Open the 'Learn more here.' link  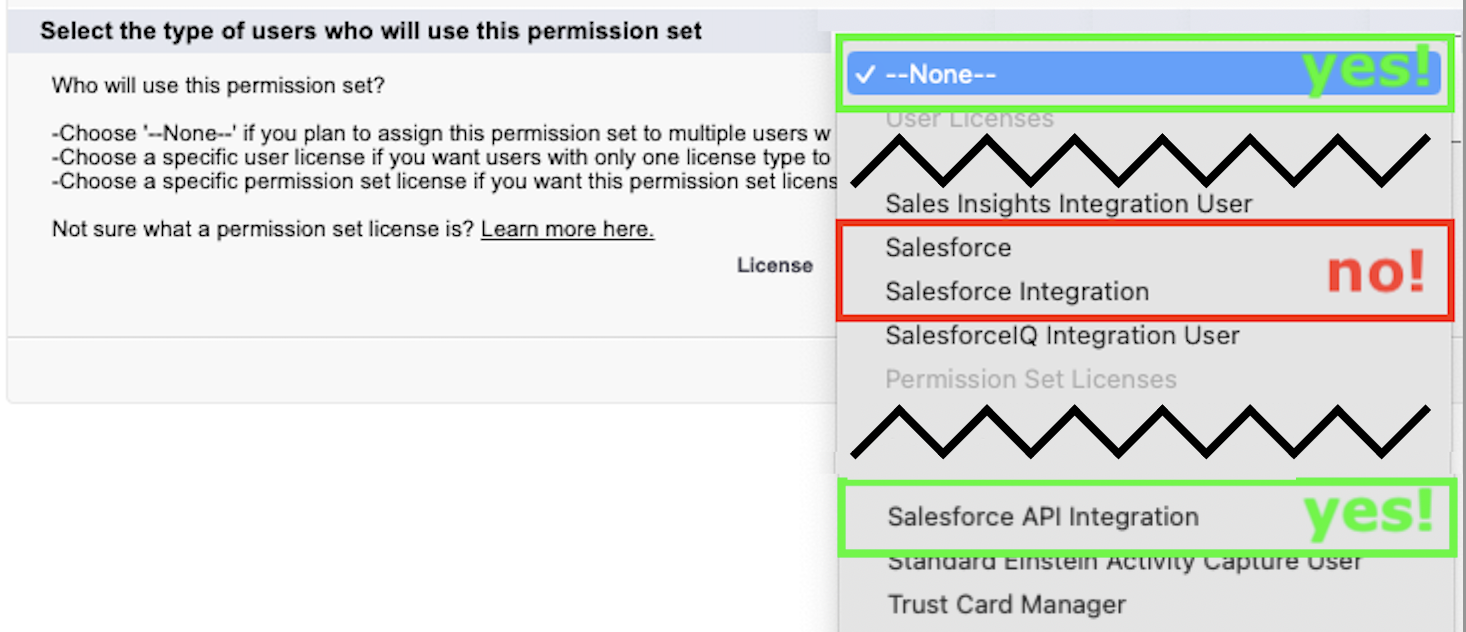click(x=567, y=230)
